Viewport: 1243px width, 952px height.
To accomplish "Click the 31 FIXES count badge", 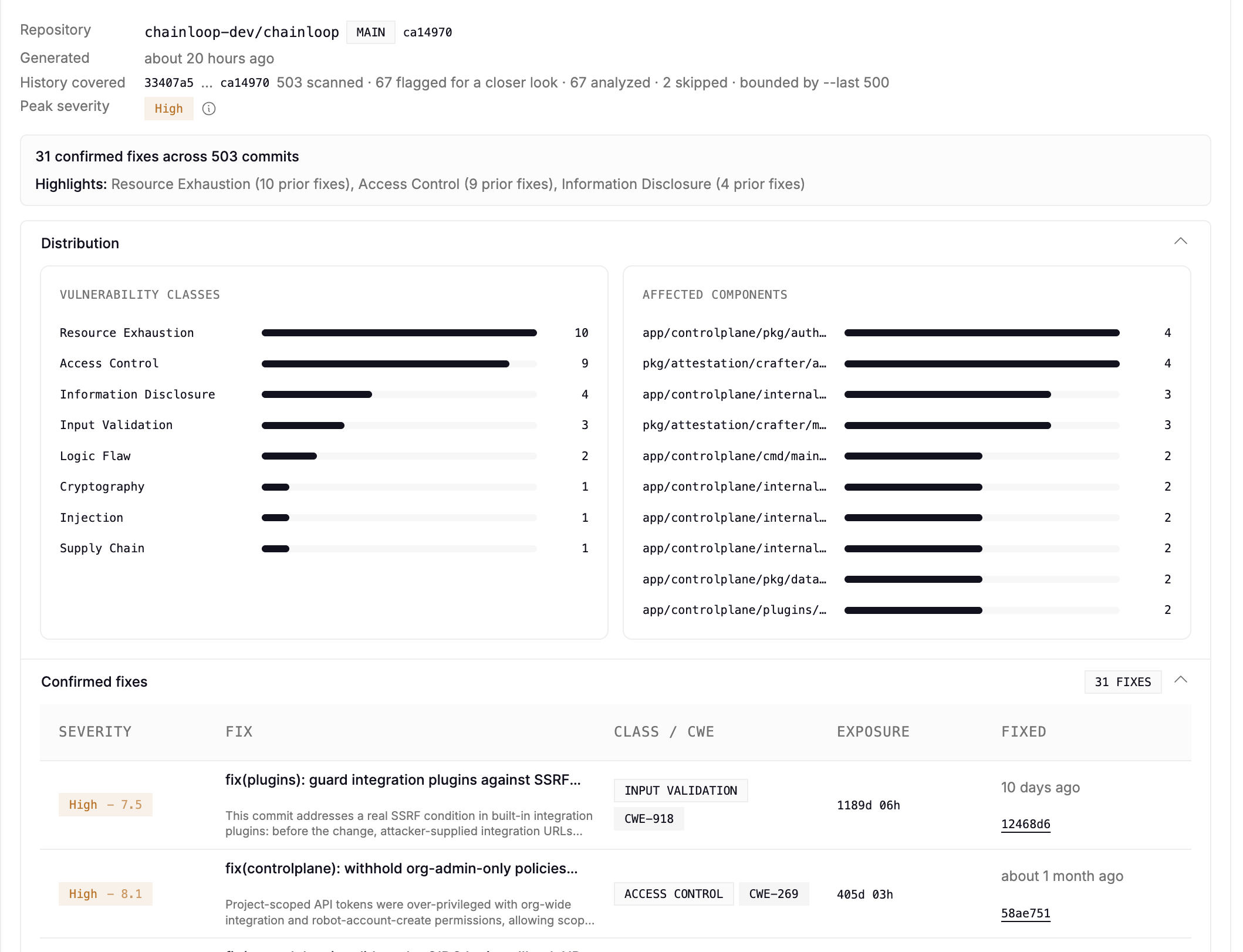I will pyautogui.click(x=1123, y=682).
